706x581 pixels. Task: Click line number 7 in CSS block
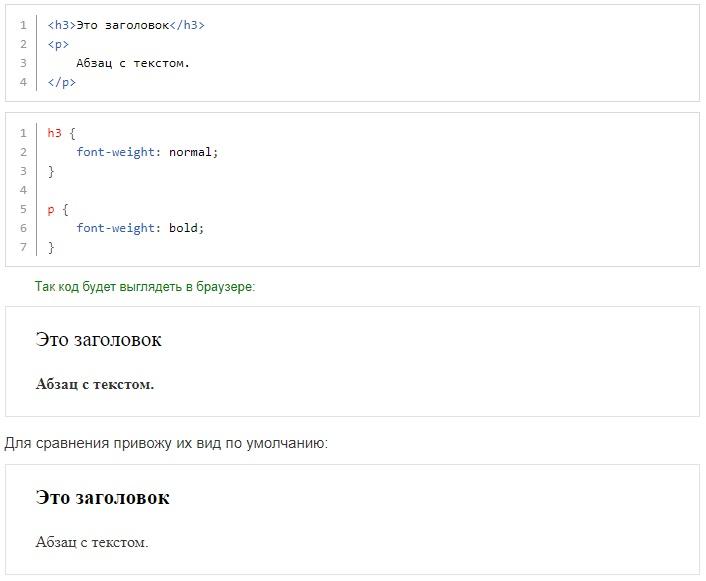point(23,247)
